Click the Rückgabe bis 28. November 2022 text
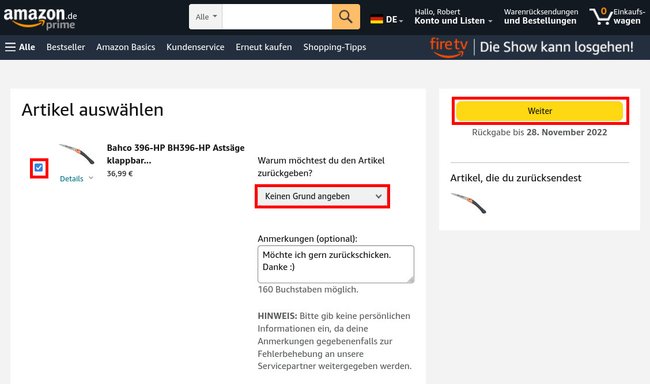Image resolution: width=650 pixels, height=384 pixels. (x=539, y=132)
